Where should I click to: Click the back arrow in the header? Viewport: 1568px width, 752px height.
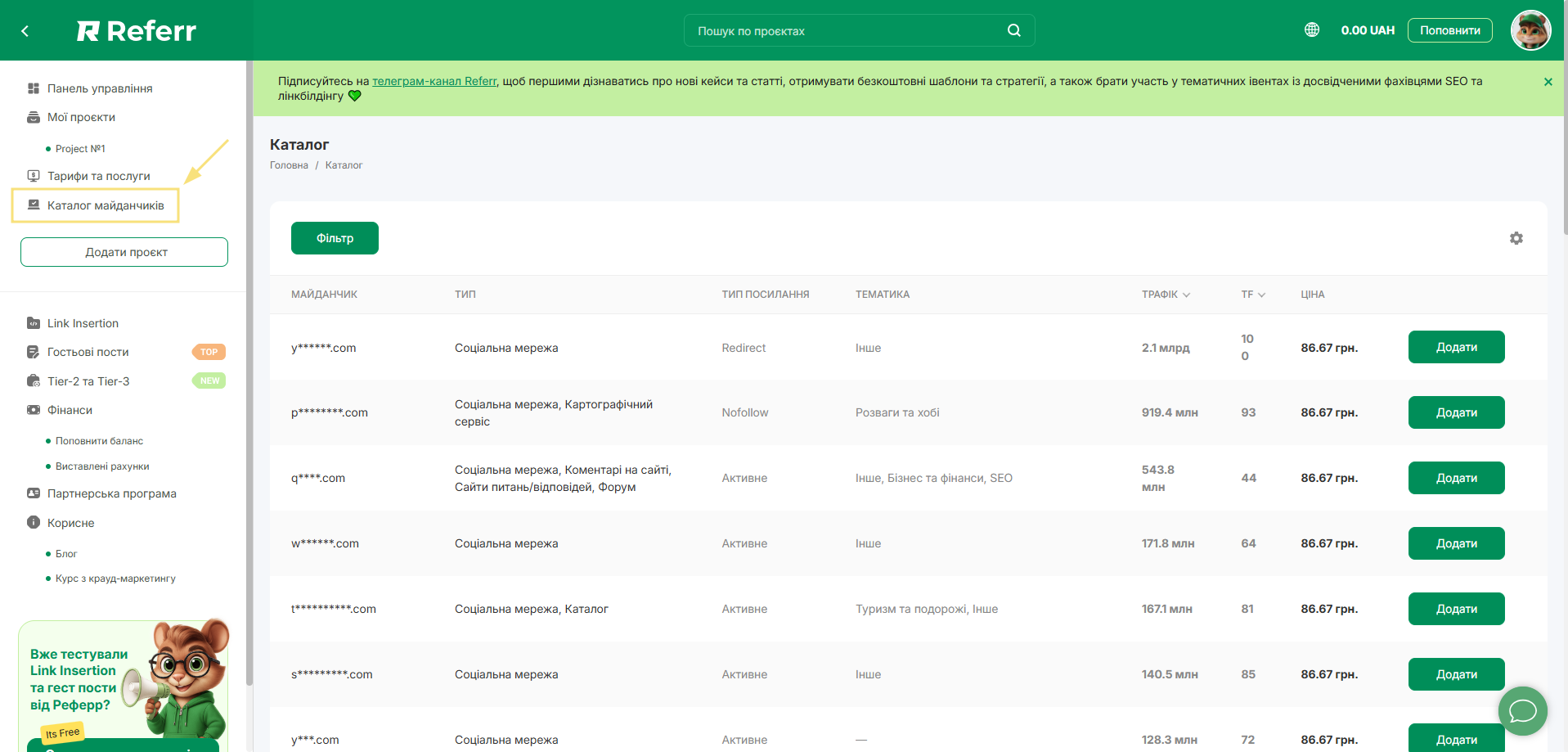pos(25,31)
